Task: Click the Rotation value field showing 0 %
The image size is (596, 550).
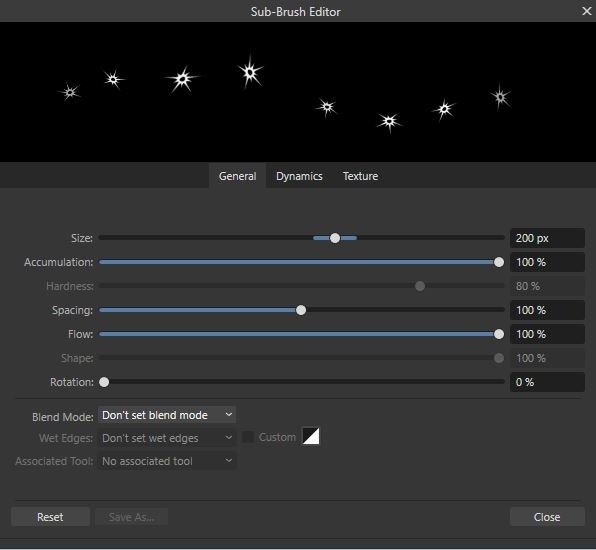Action: pos(547,382)
